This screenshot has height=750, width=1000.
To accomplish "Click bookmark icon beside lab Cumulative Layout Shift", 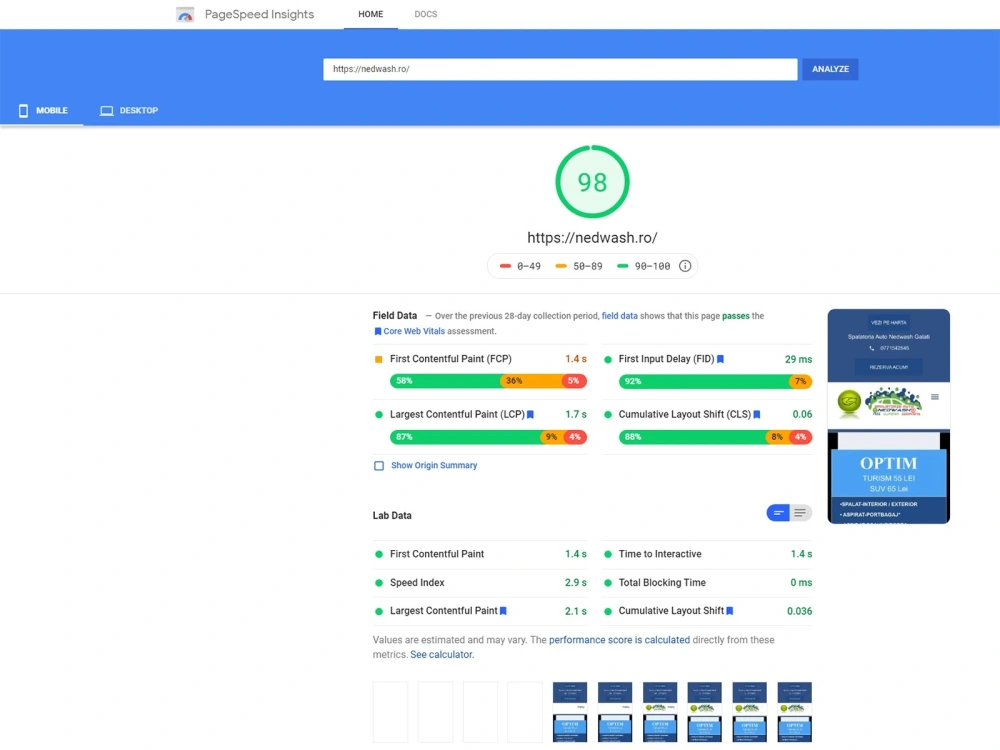I will 730,611.
